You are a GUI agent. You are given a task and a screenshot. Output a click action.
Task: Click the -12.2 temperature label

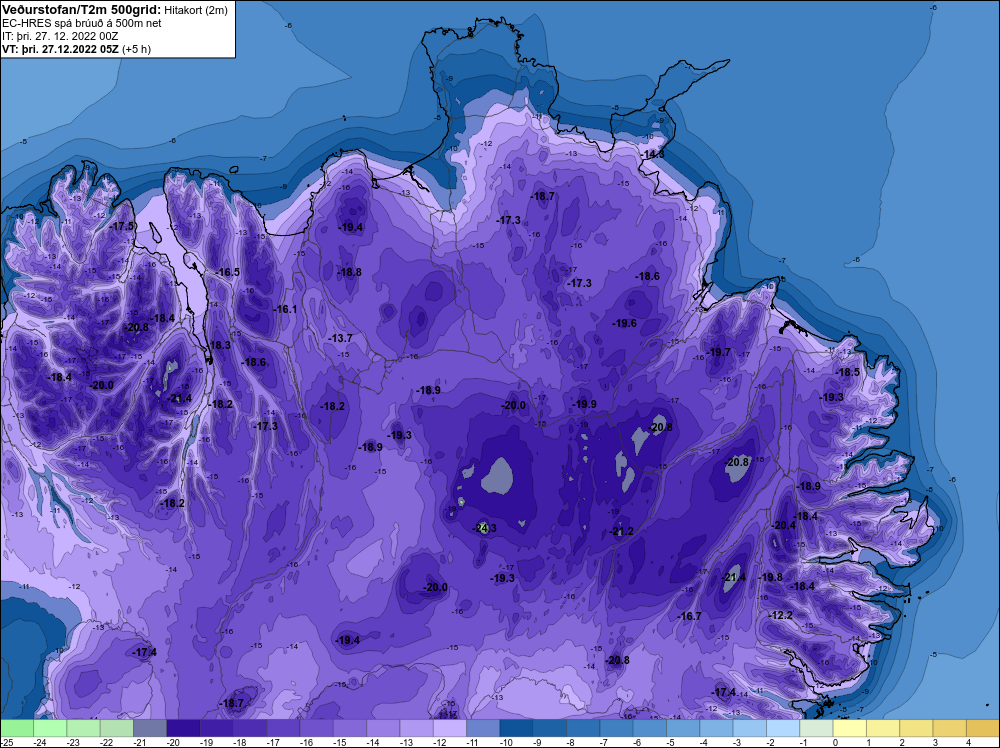(781, 615)
